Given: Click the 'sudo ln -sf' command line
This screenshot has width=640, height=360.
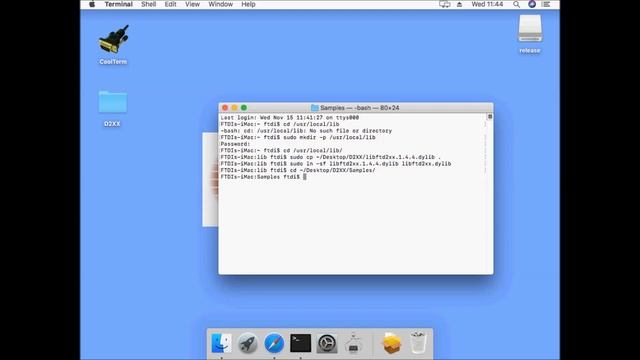Looking at the screenshot, I should coord(336,164).
